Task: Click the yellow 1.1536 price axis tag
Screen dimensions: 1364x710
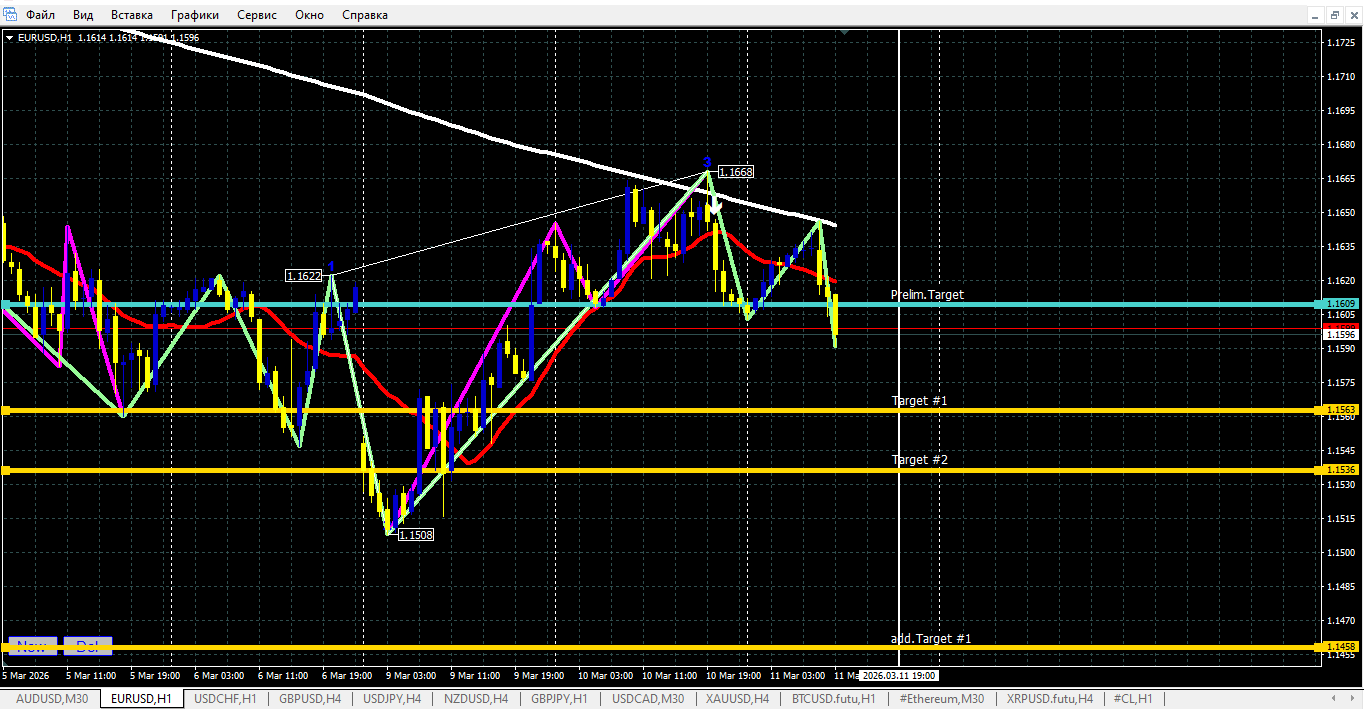Action: (x=1341, y=470)
